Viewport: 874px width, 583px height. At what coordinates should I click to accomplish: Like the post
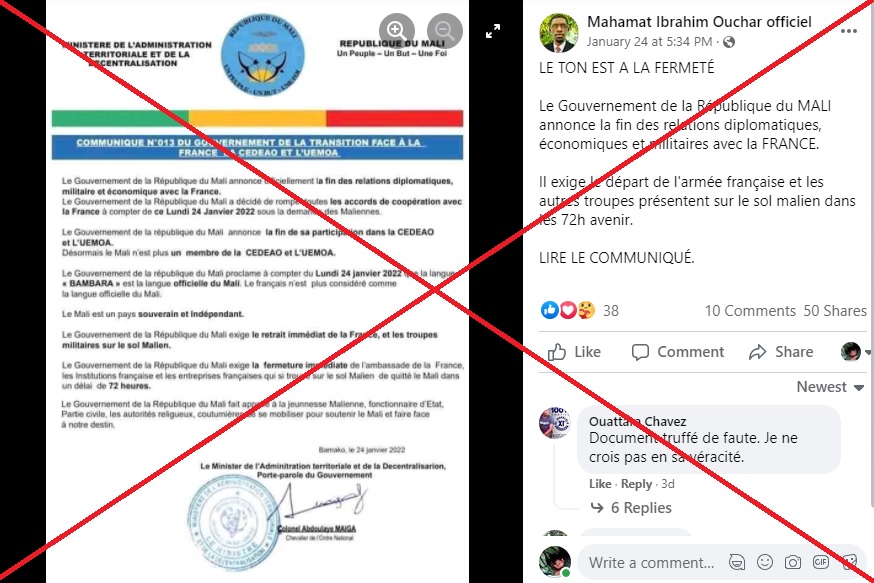(574, 352)
